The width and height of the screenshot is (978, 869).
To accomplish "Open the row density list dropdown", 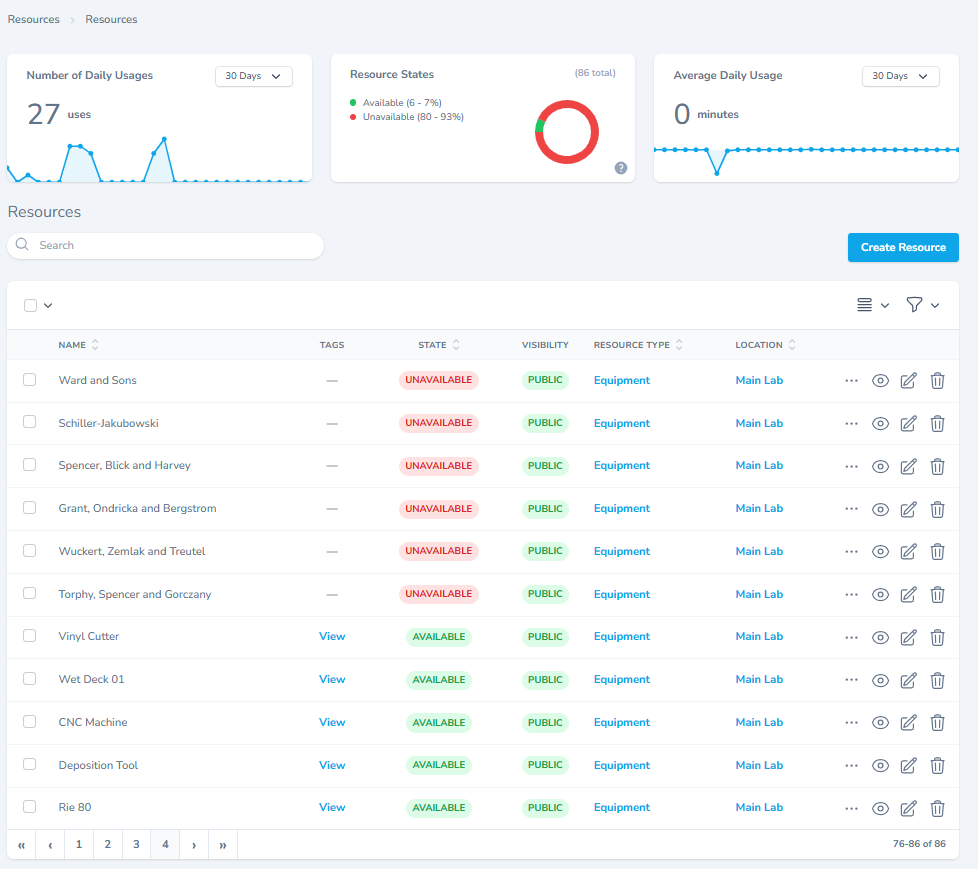I will [872, 305].
